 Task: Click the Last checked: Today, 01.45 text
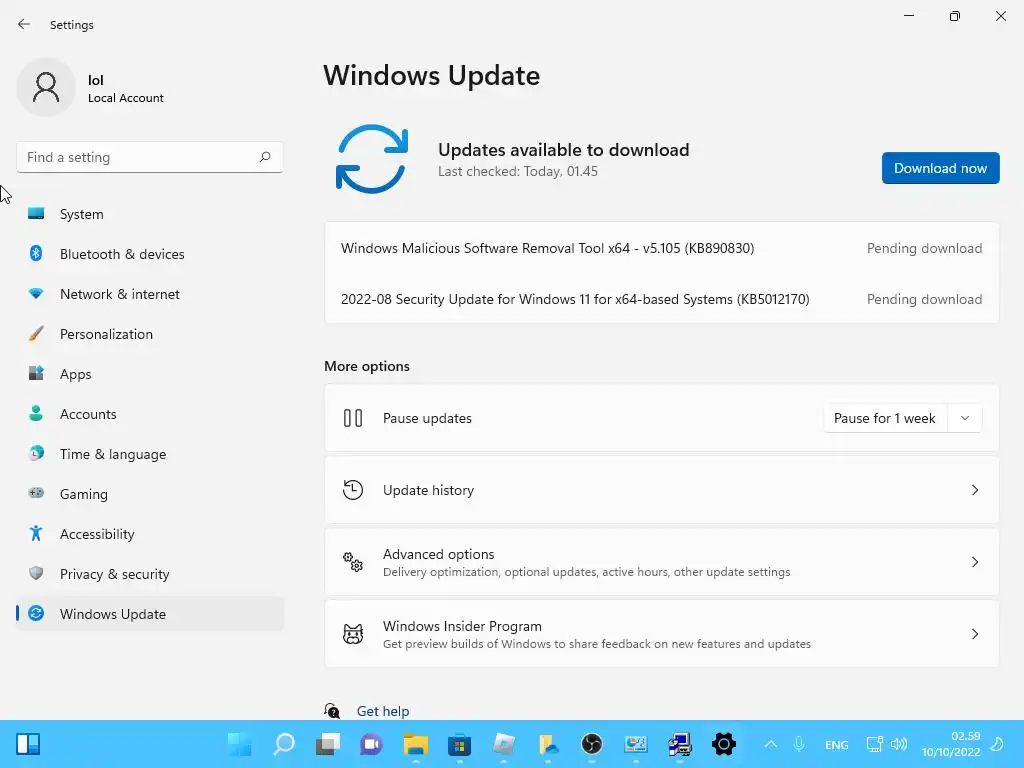(x=518, y=171)
